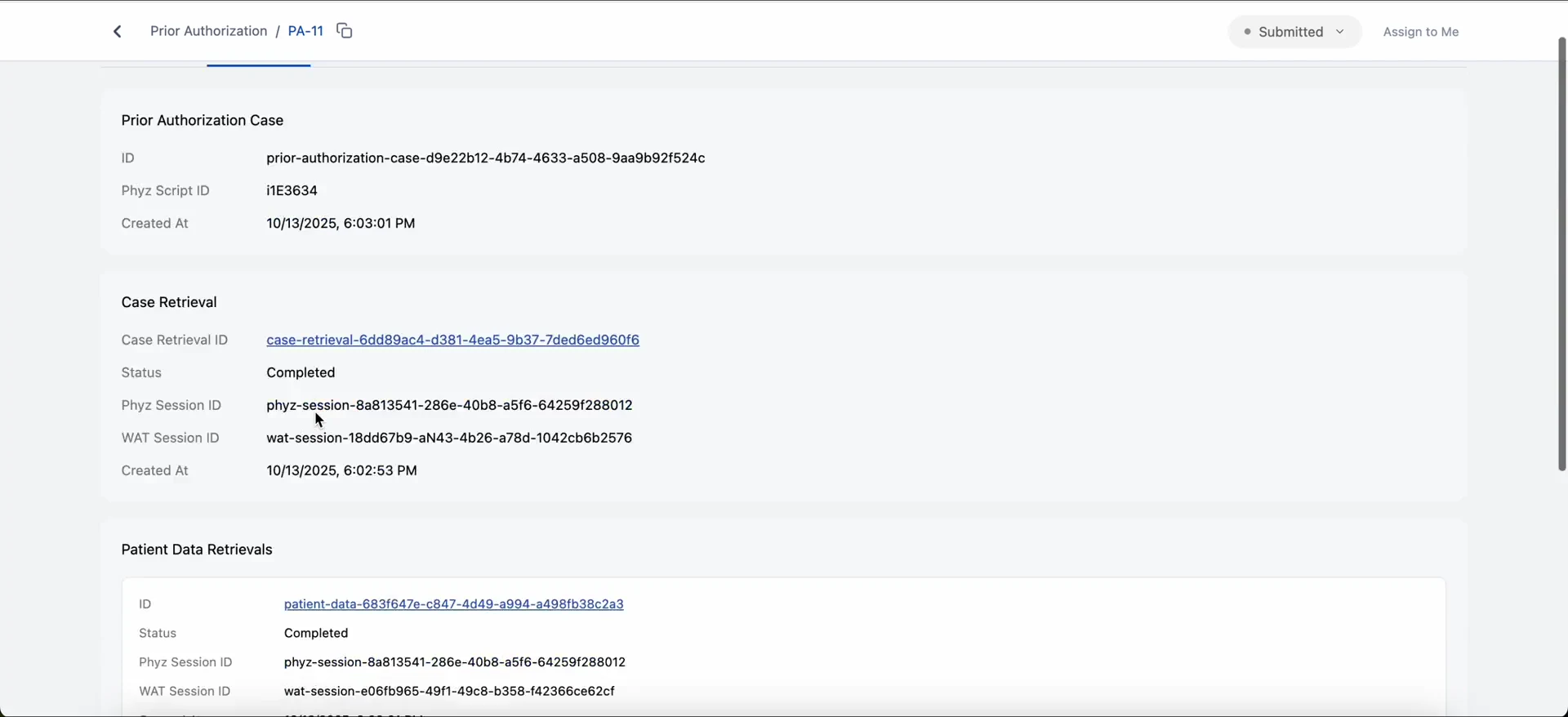Select the Patient Data Retrievals Completed status
The image size is (1568, 717).
click(316, 633)
